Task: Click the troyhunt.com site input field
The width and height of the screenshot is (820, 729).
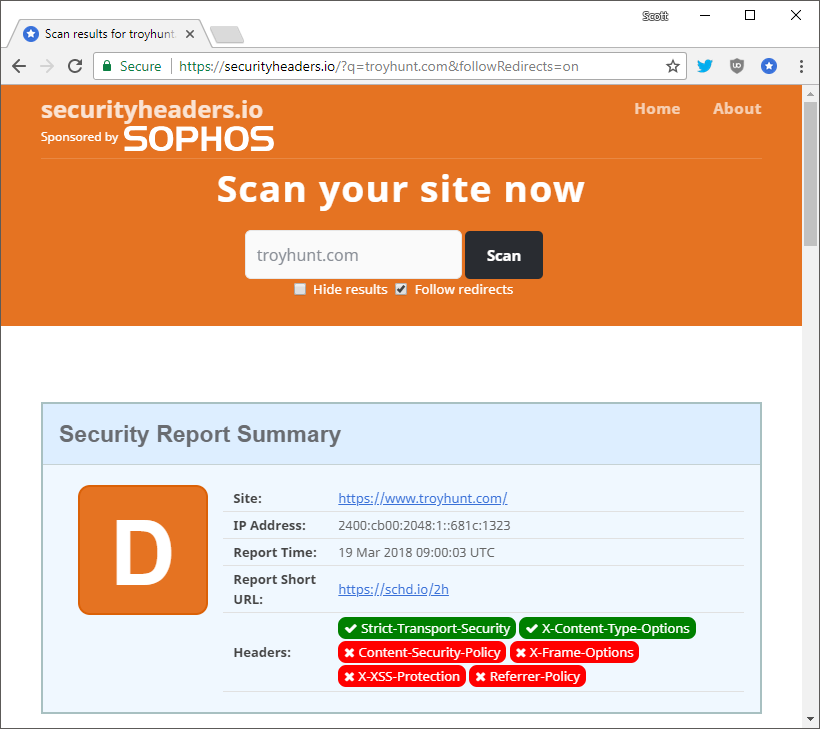Action: (x=352, y=255)
